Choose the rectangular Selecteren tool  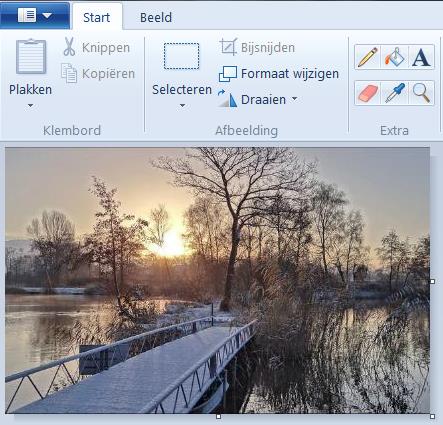pyautogui.click(x=182, y=56)
